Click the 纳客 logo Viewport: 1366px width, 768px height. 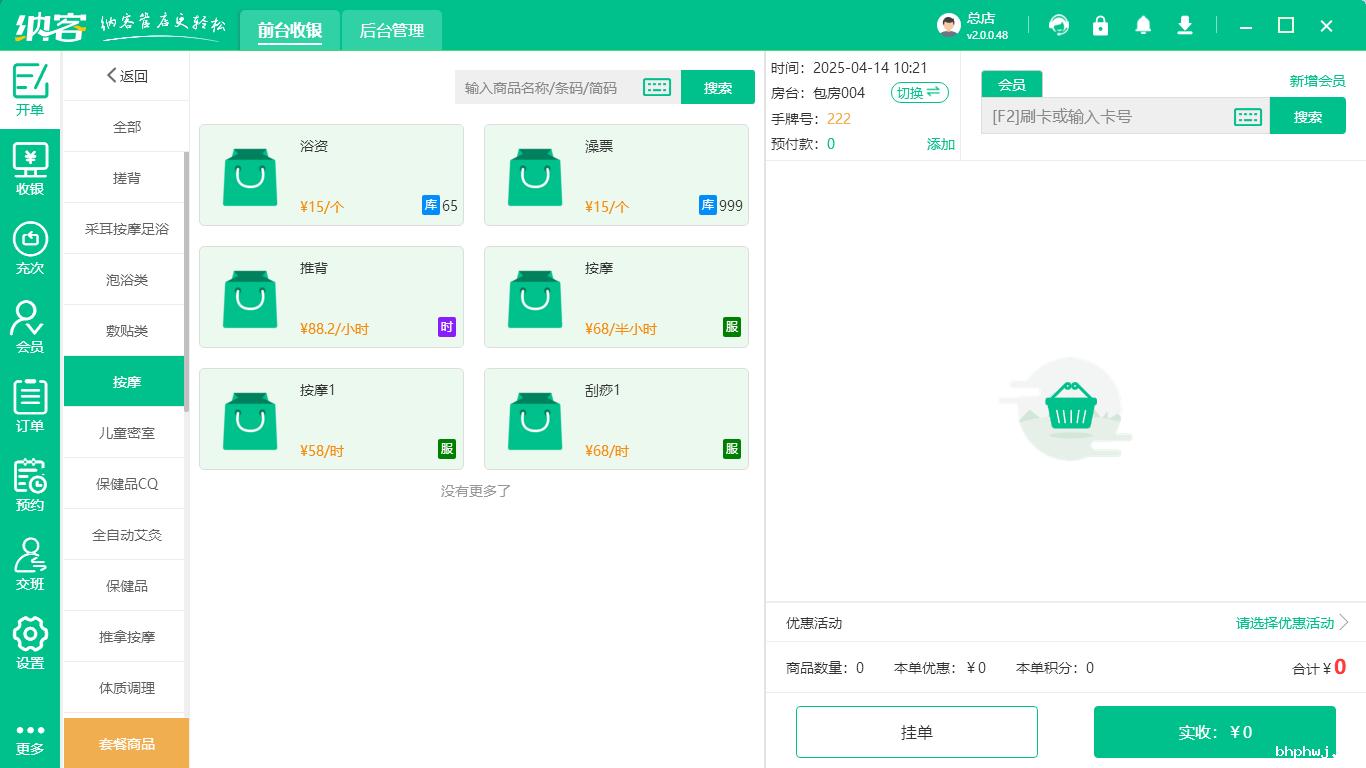pyautogui.click(x=50, y=26)
